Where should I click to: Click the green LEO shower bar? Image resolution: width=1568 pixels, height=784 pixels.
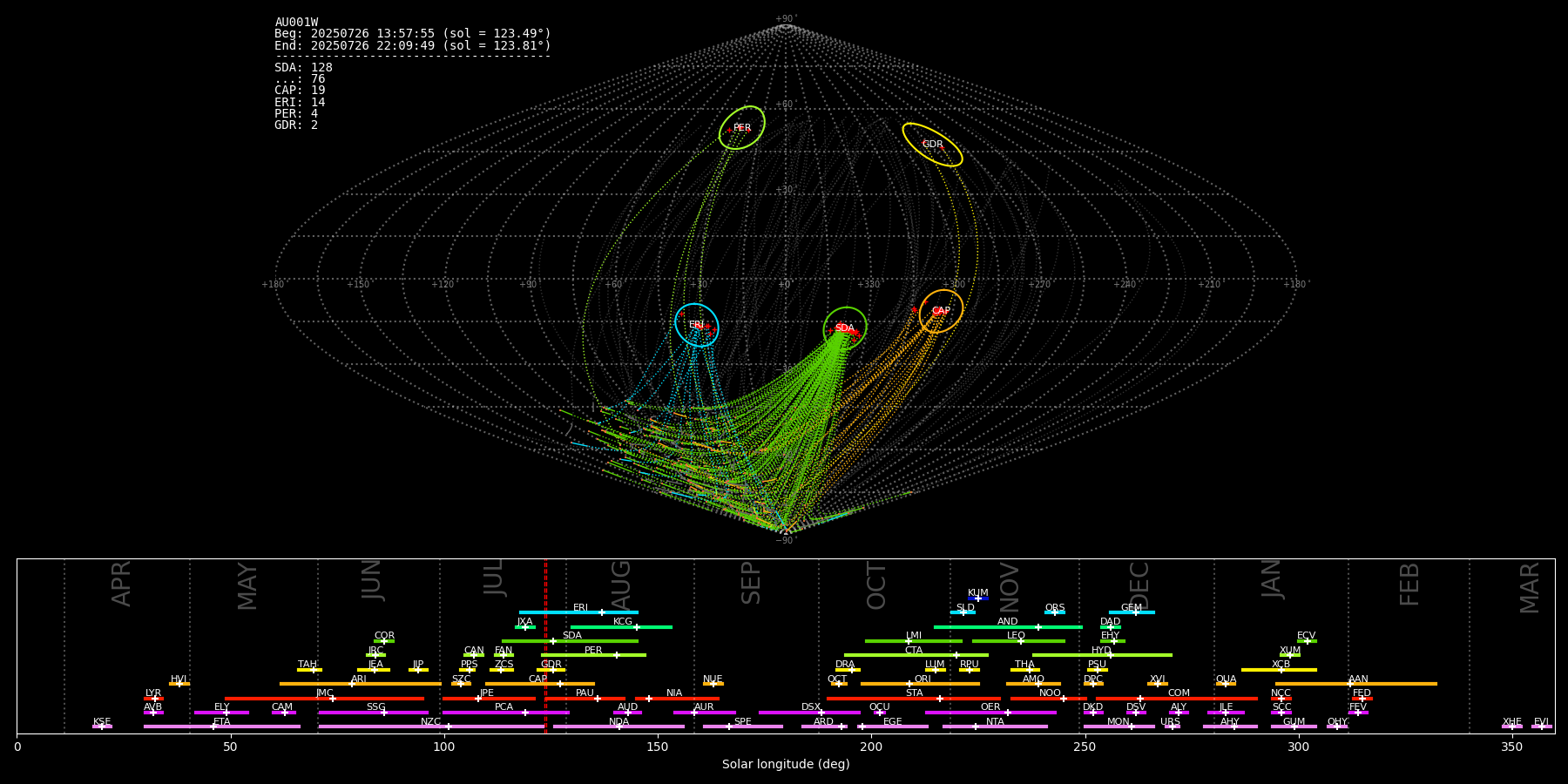click(x=1018, y=641)
